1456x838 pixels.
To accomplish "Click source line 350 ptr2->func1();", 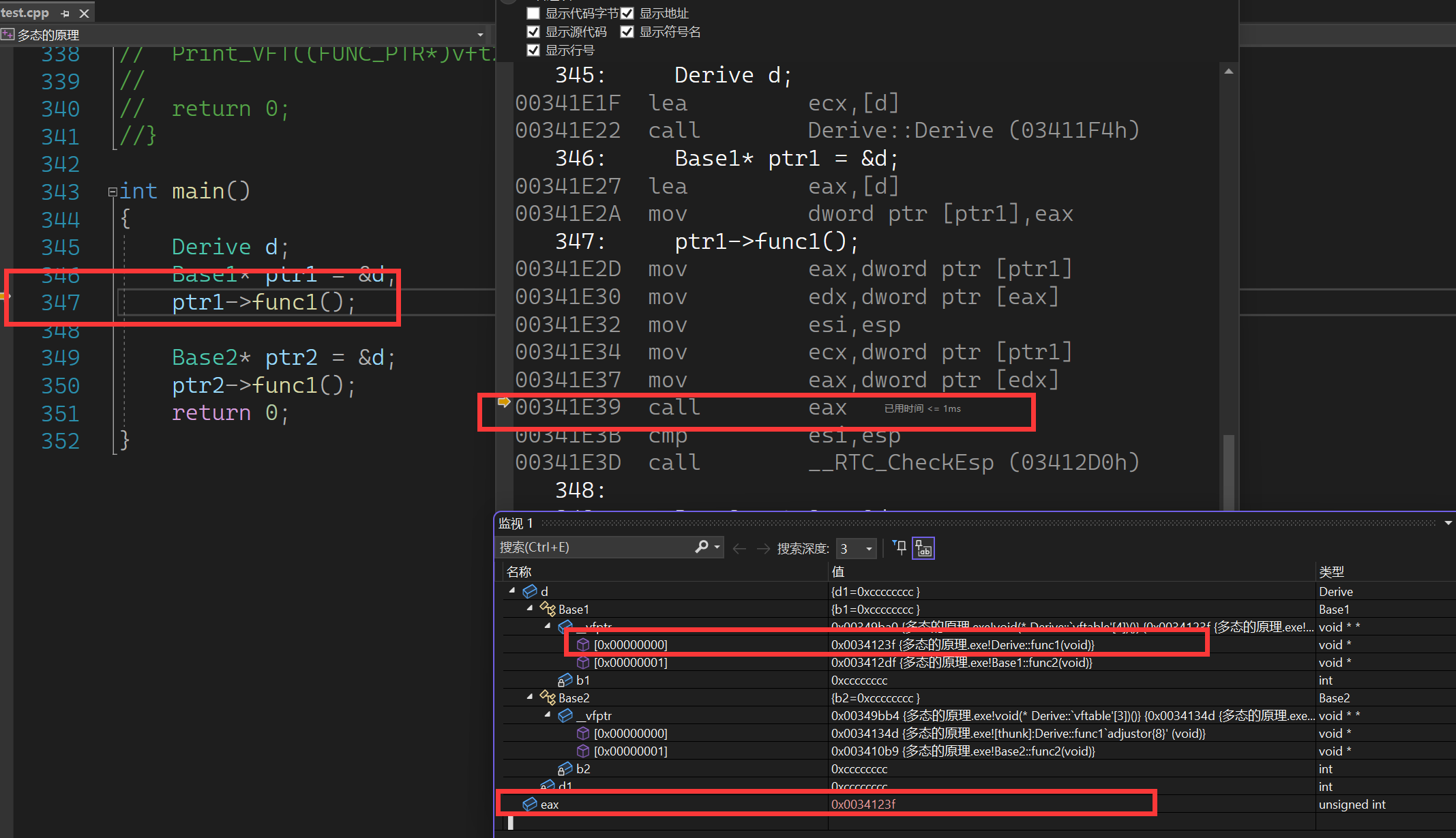I will [x=263, y=385].
